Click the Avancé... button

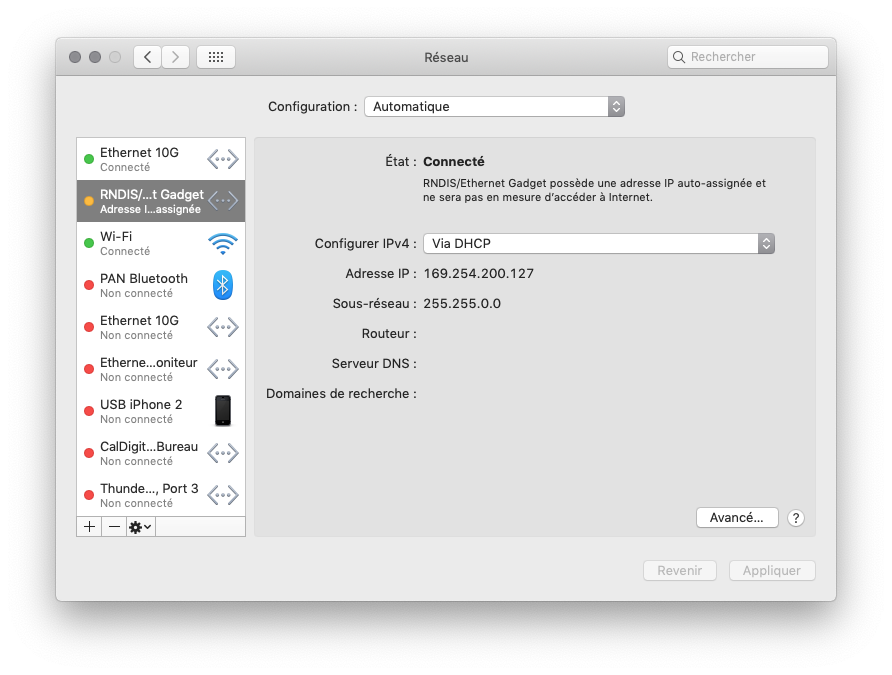point(737,517)
